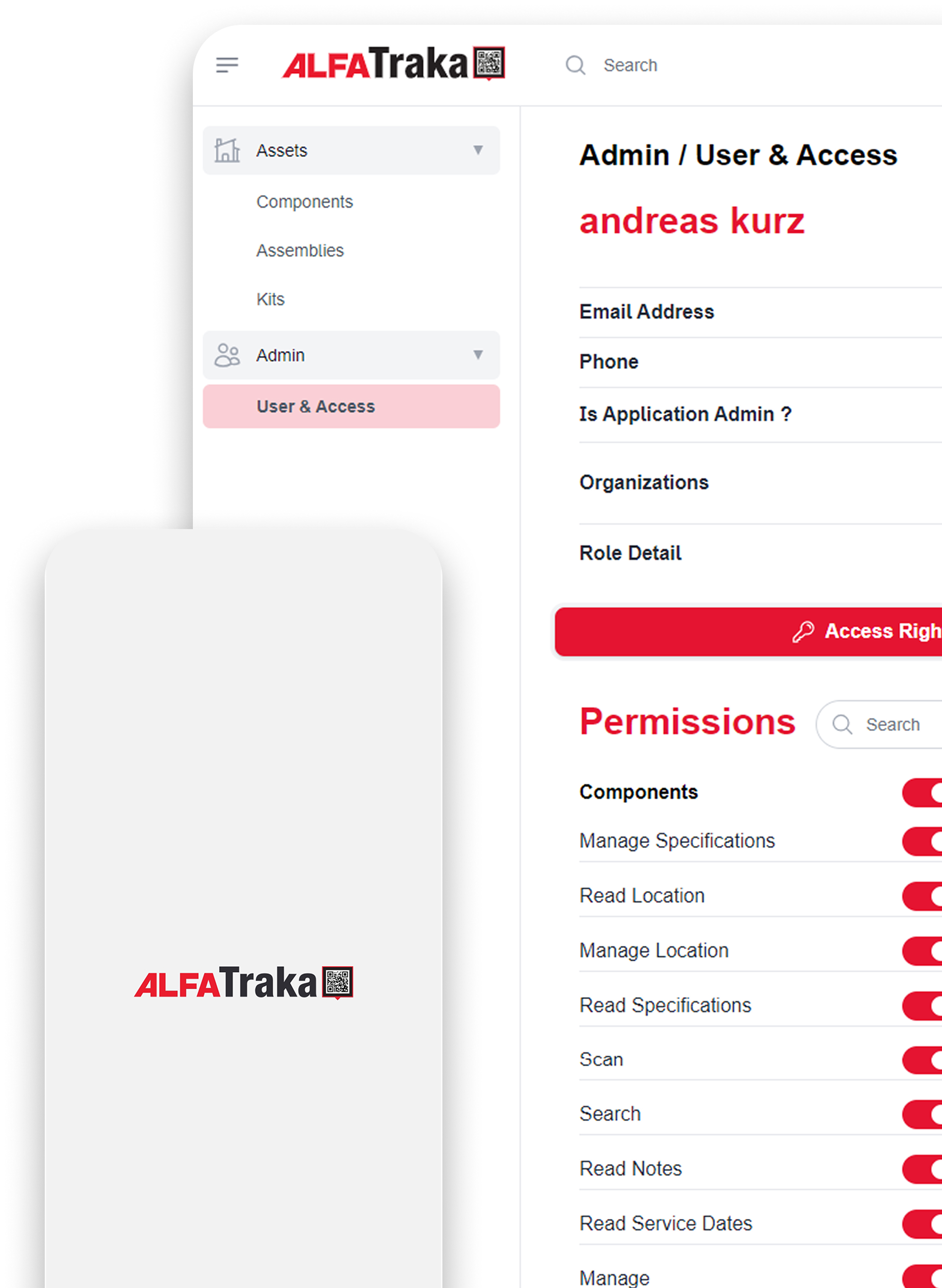
Task: Click the Access Rights button
Action: click(x=748, y=632)
